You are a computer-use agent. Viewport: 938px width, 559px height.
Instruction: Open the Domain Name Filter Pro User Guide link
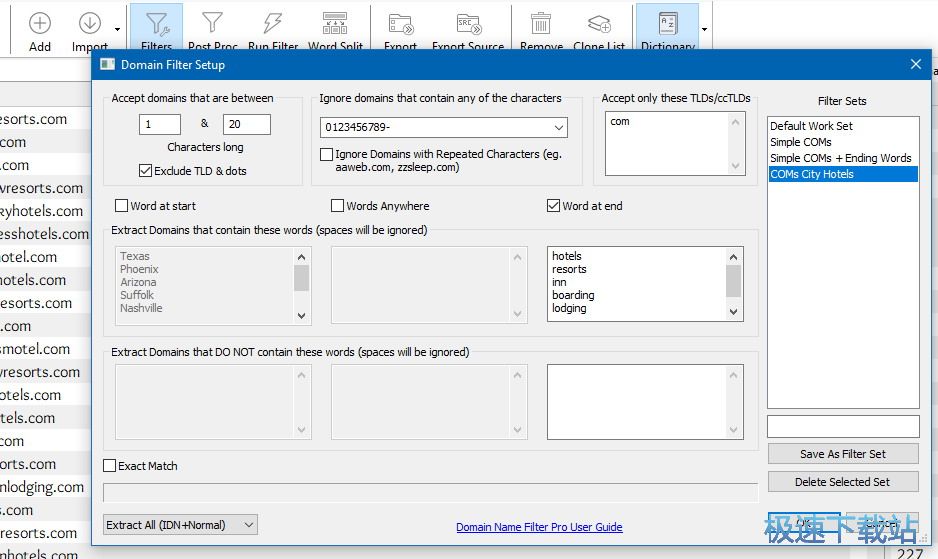(539, 527)
